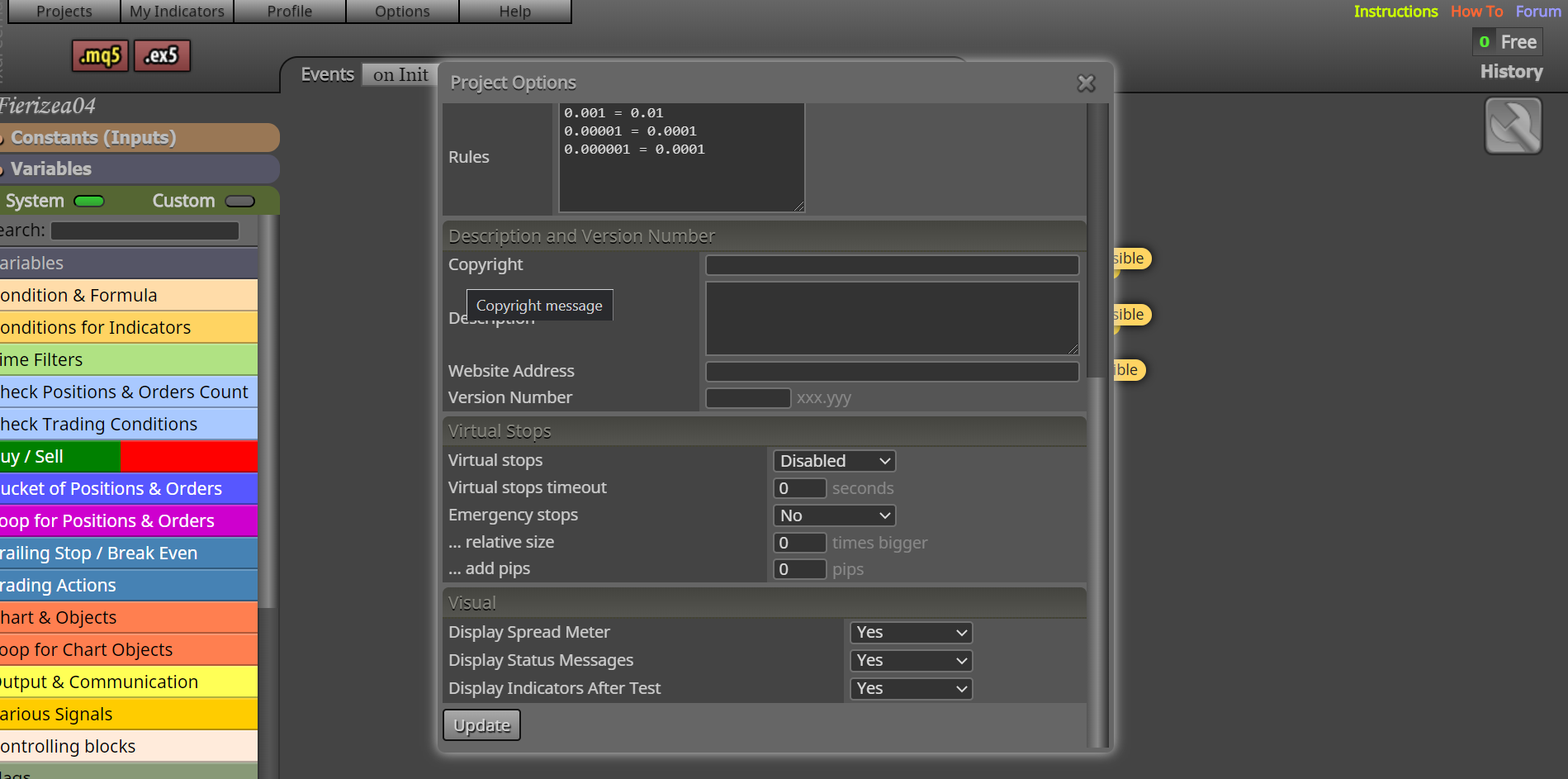Open the My Indicators menu
1568x779 pixels.
[x=177, y=12]
